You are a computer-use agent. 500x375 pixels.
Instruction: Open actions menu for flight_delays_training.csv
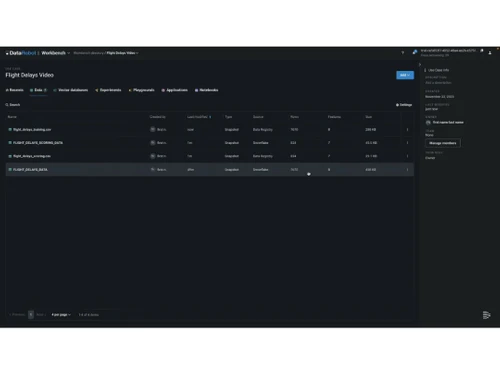[x=407, y=129]
